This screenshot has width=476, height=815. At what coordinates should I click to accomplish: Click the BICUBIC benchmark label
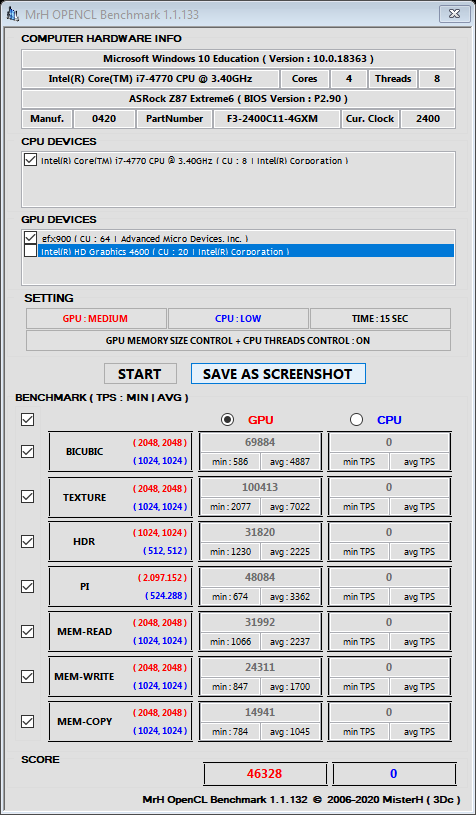(84, 452)
